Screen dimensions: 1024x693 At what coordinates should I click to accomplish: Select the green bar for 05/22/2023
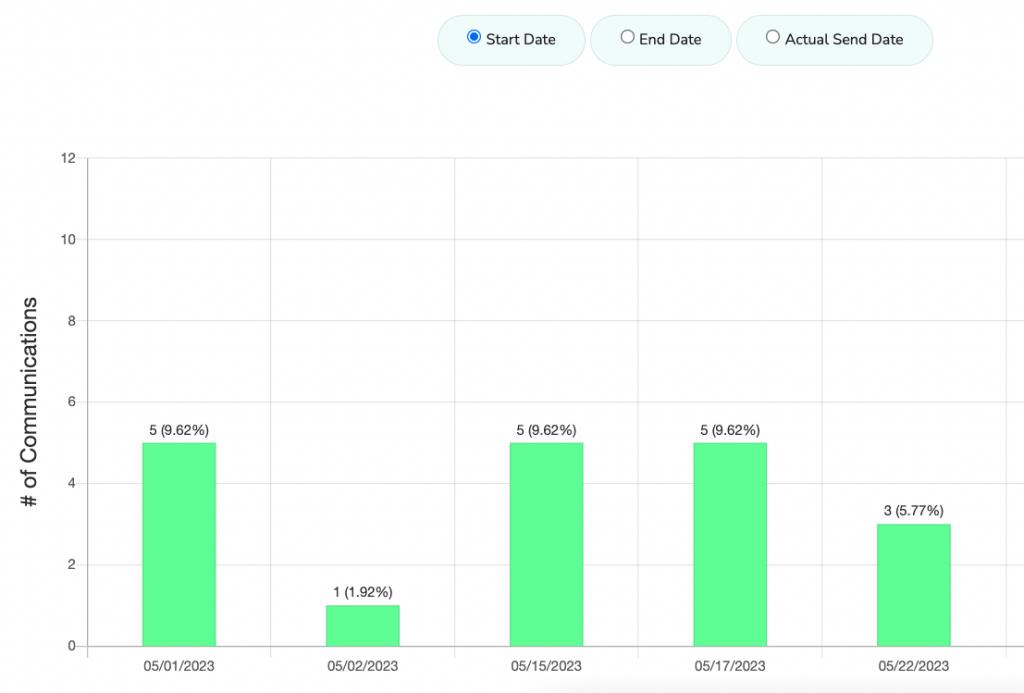click(x=913, y=585)
